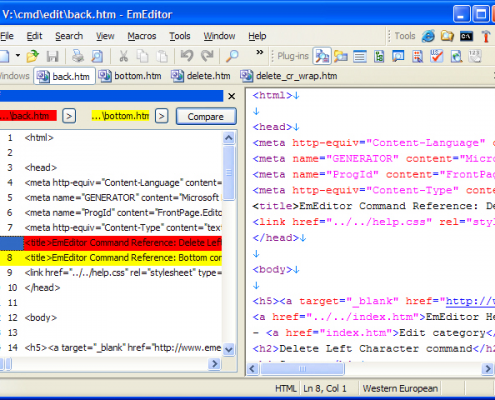This screenshot has width=495, height=400.
Task: Click the spell check plug-in icon
Action: [436, 56]
